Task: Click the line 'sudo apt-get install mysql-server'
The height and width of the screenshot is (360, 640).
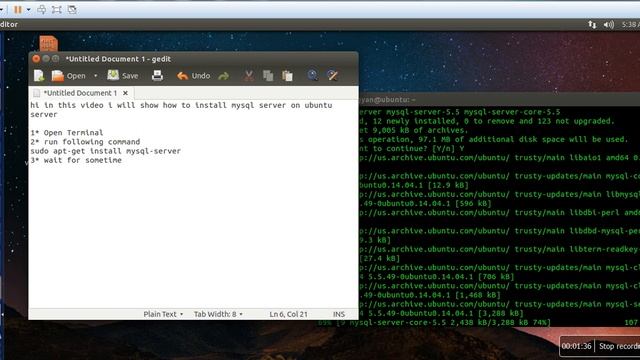Action: tap(105, 151)
